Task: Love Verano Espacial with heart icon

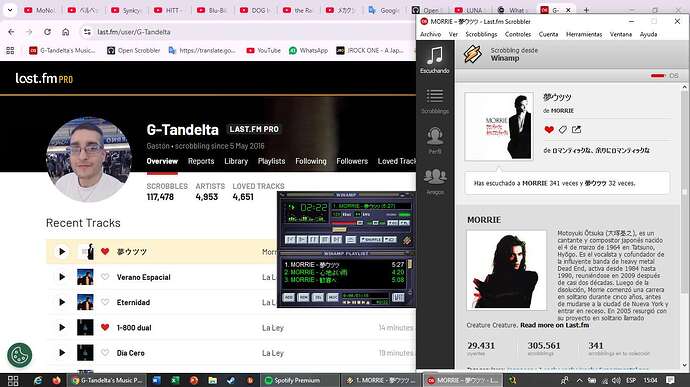Action: click(x=105, y=277)
